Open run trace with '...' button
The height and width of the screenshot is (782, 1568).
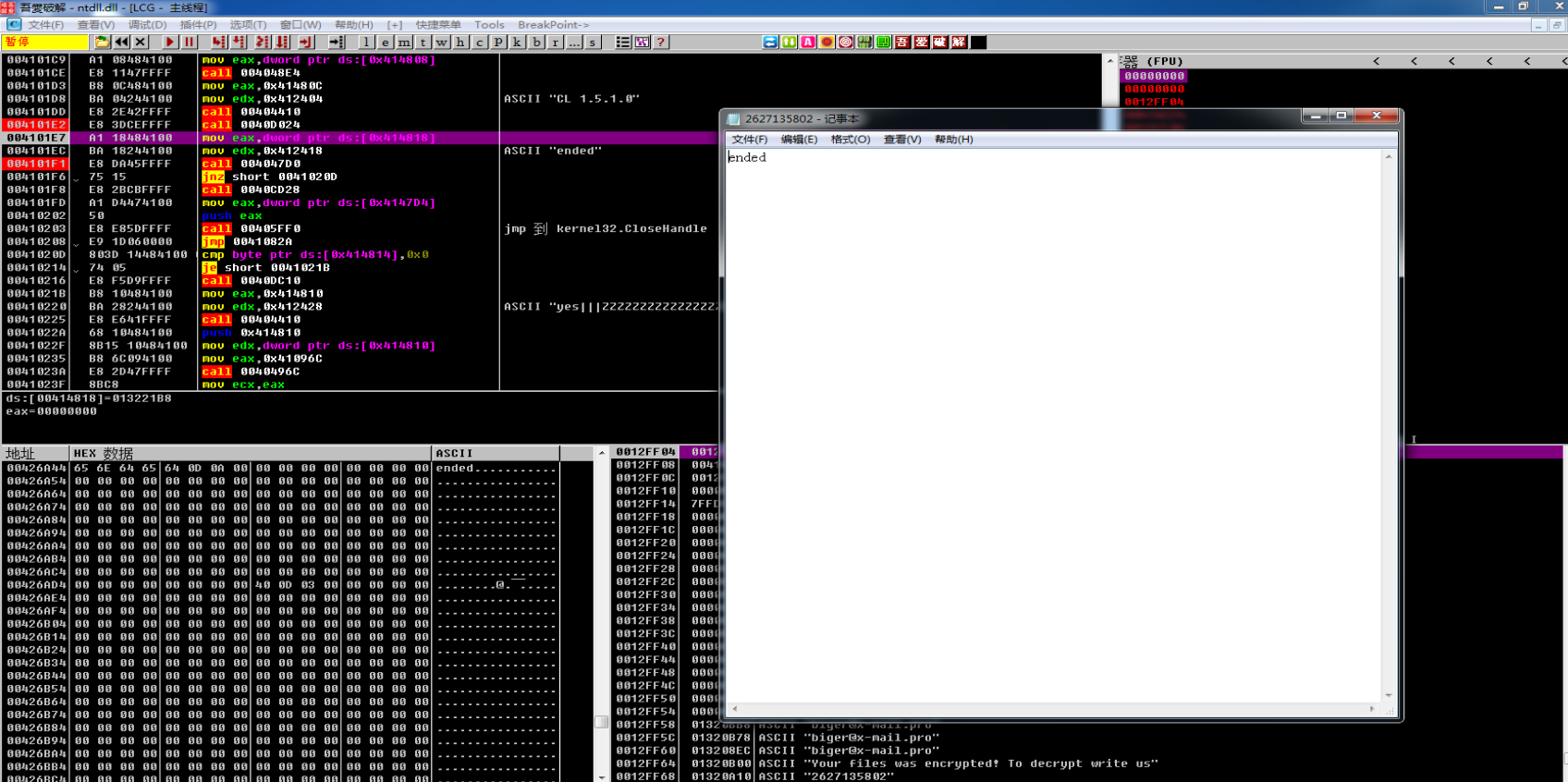(574, 42)
